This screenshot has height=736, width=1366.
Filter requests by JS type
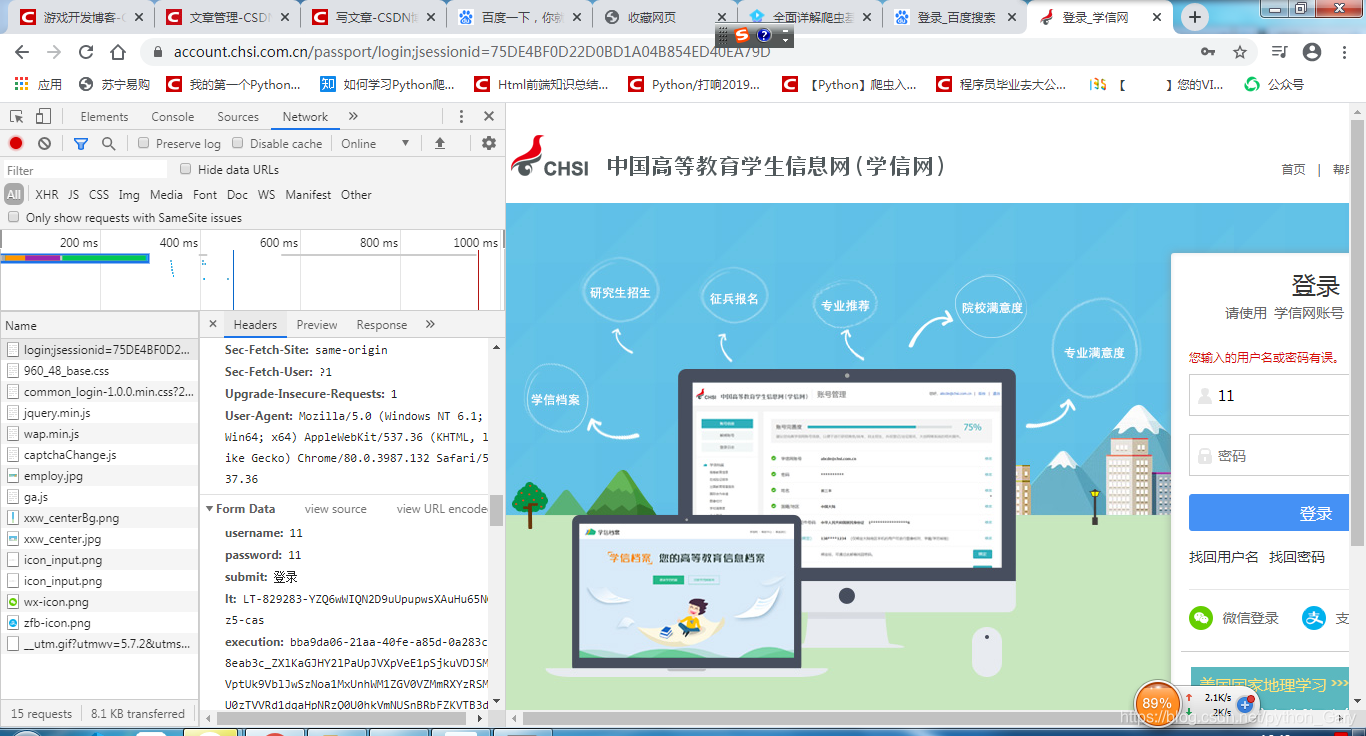tap(73, 195)
